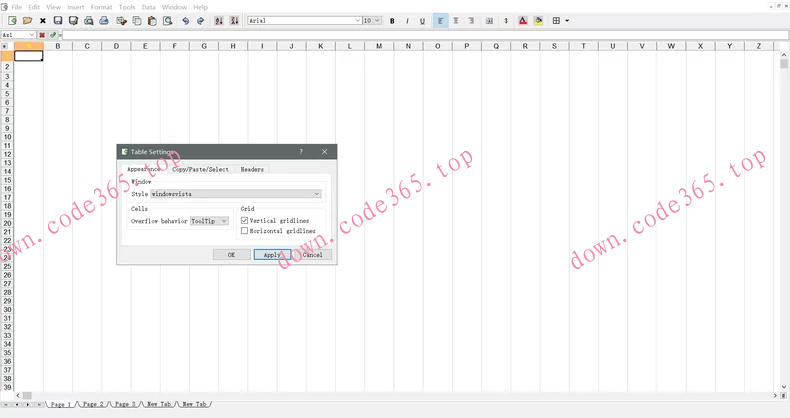The height and width of the screenshot is (418, 790).
Task: Align cell text to the right
Action: pos(471,21)
